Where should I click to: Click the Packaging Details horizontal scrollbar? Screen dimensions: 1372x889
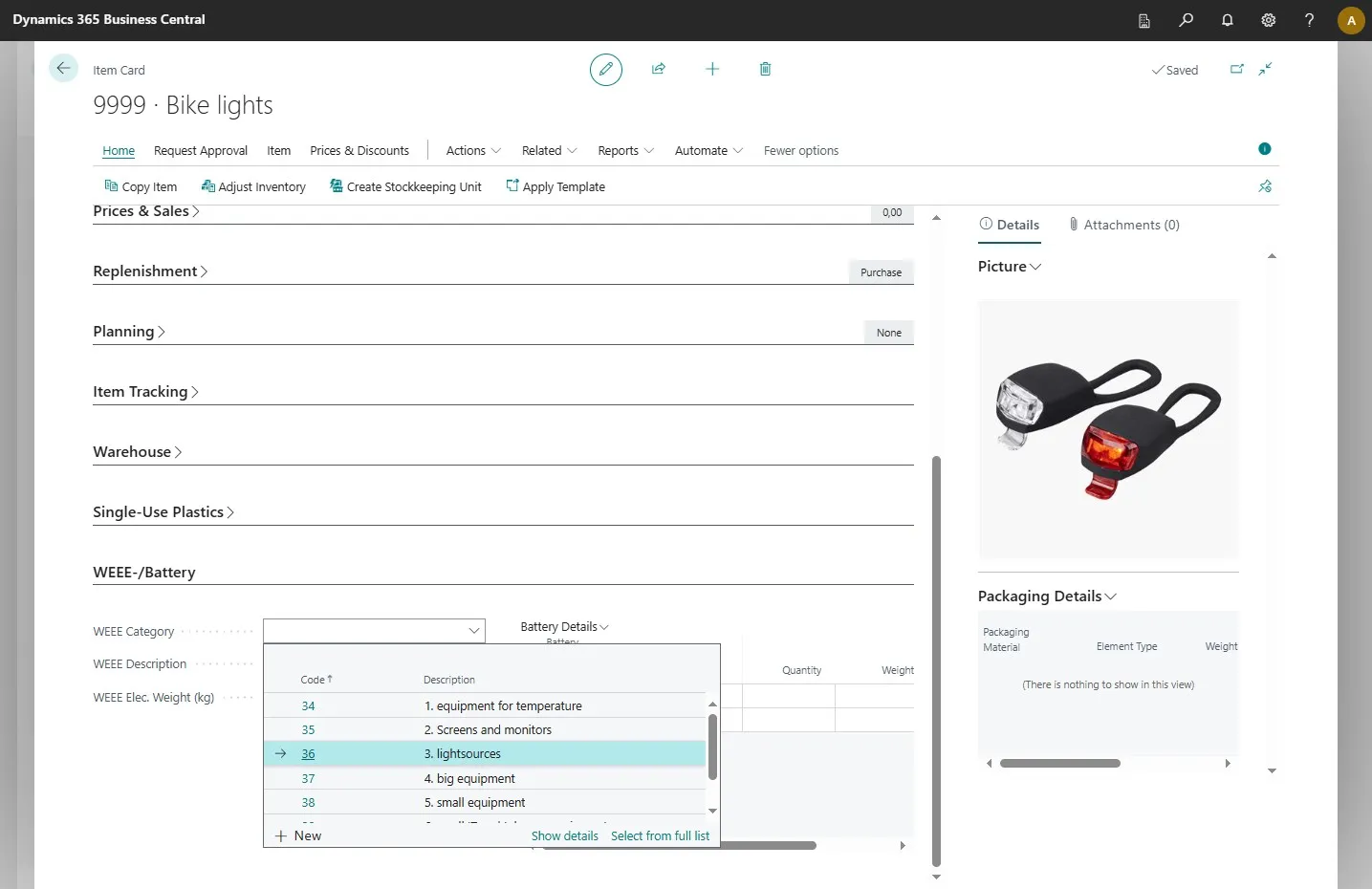1060,763
